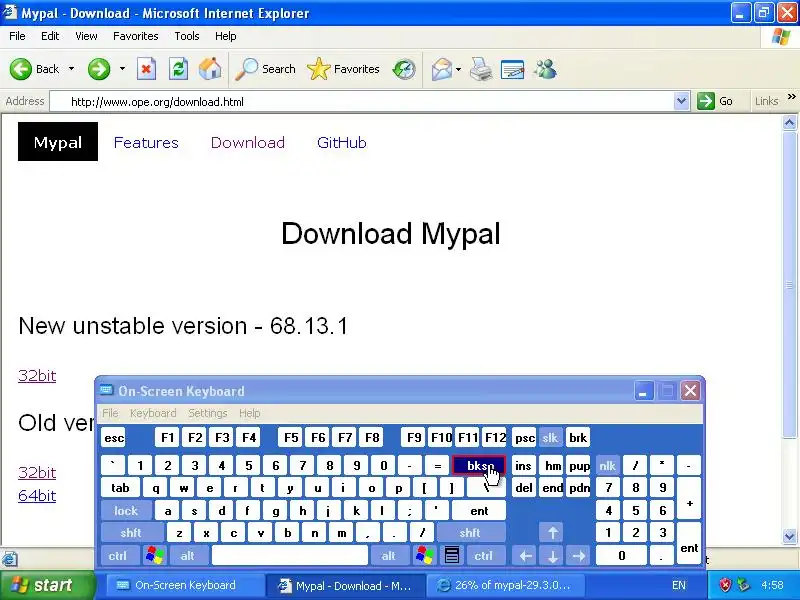Click the security shield tray icon
The image size is (800, 600).
[726, 585]
